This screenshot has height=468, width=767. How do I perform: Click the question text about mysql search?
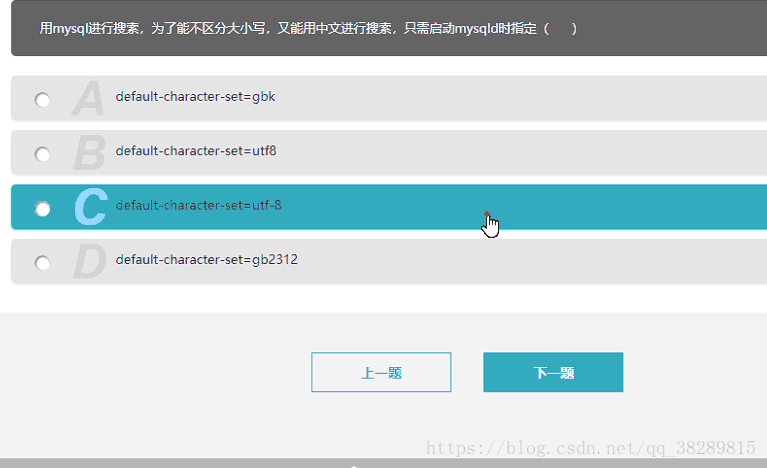point(308,28)
